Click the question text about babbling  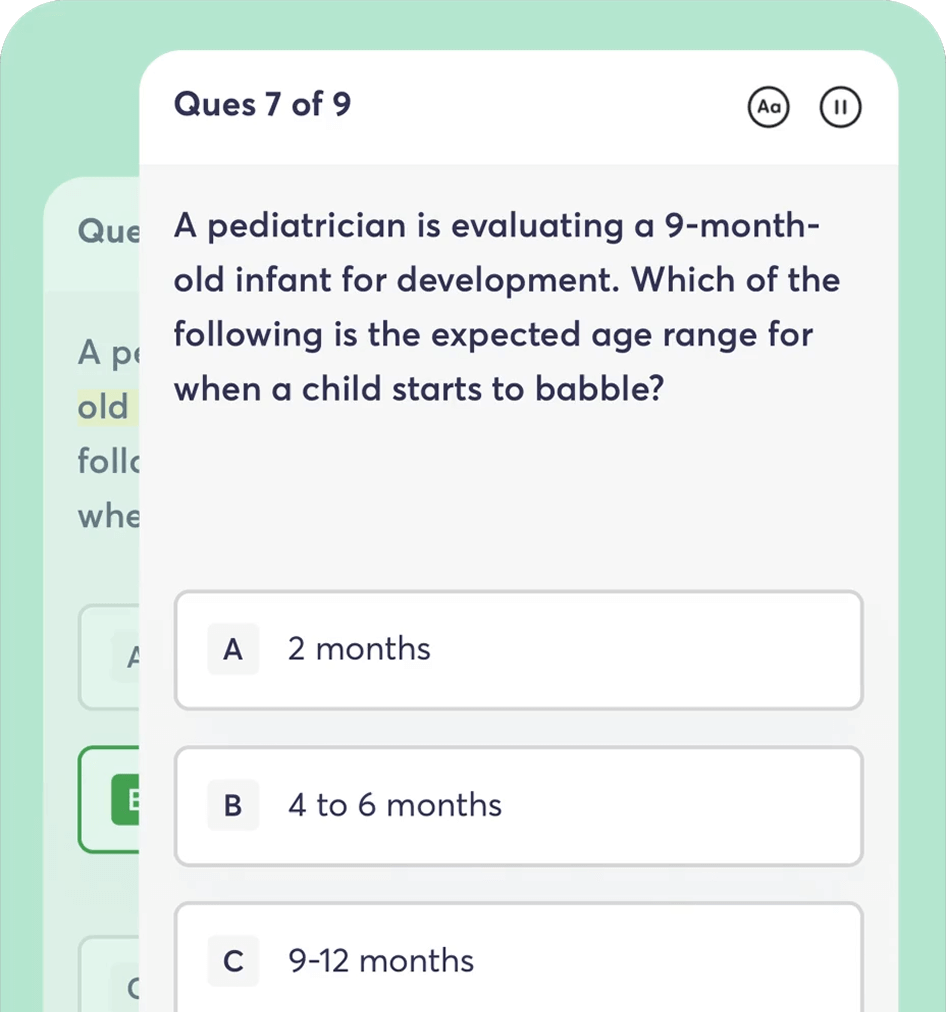point(505,306)
